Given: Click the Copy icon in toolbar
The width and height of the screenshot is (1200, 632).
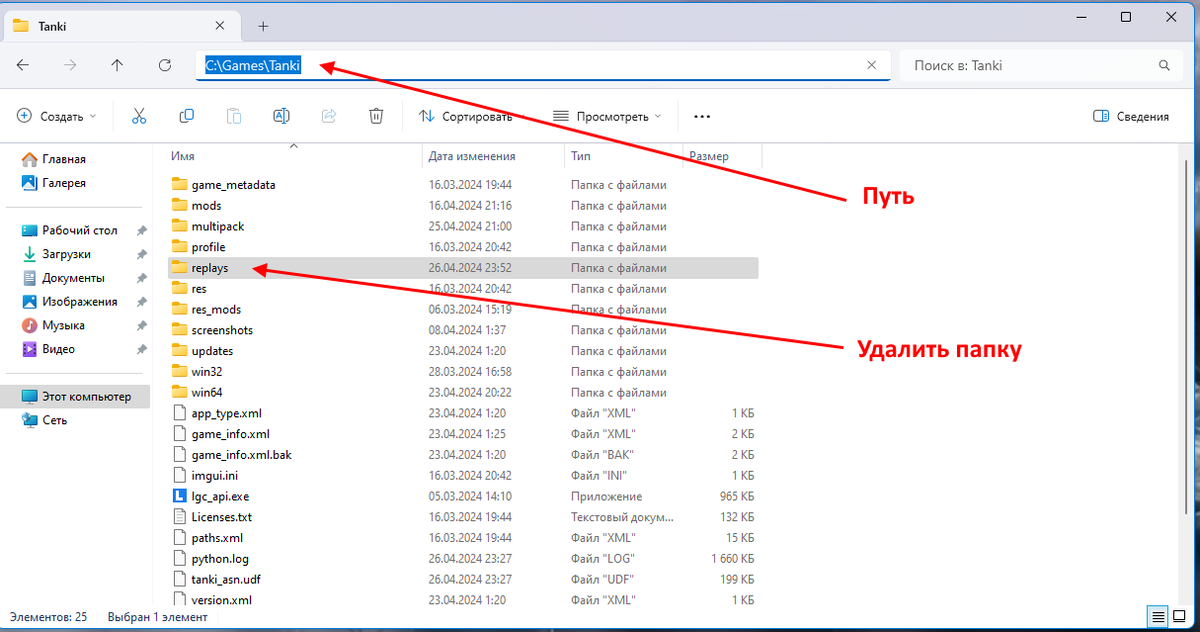Looking at the screenshot, I should [x=186, y=116].
